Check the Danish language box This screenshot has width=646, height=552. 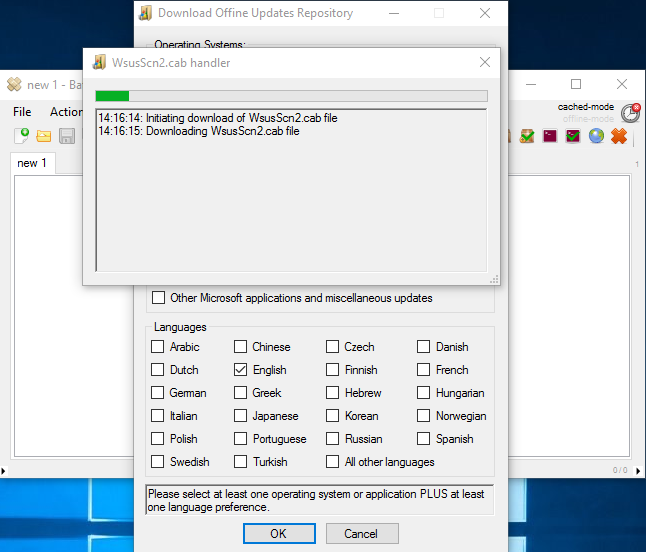click(423, 346)
